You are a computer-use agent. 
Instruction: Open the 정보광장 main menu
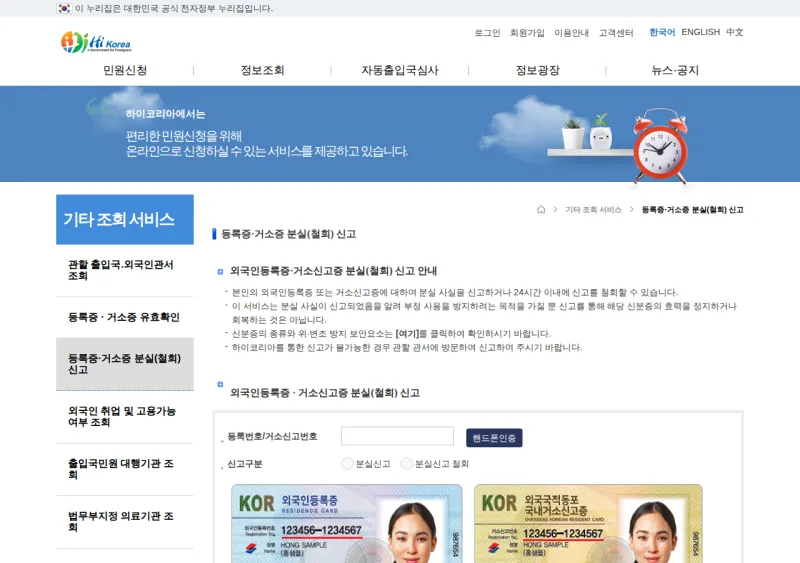pos(537,70)
